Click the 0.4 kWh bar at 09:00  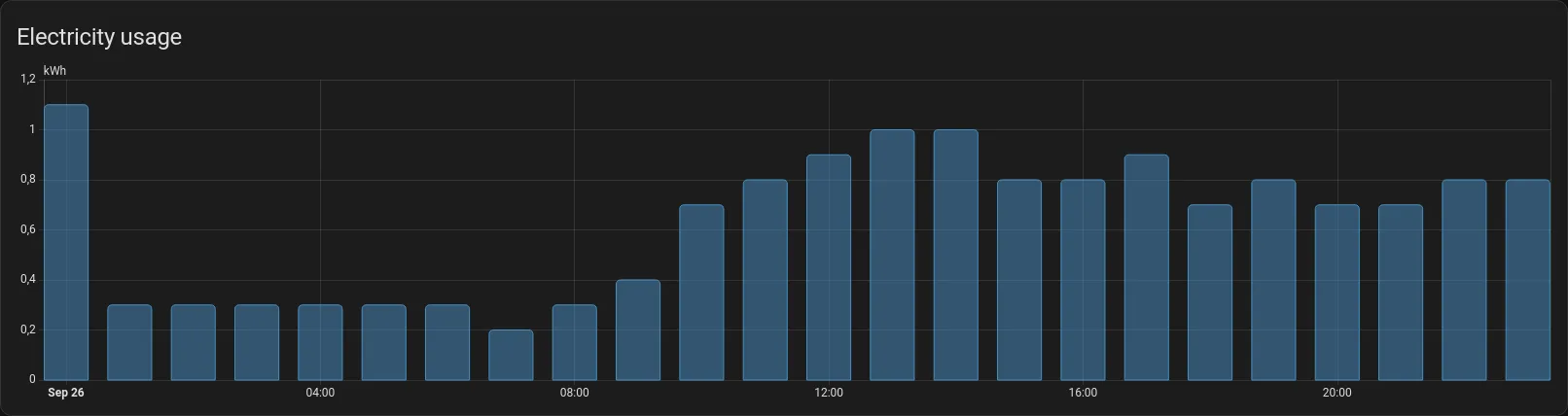638,329
